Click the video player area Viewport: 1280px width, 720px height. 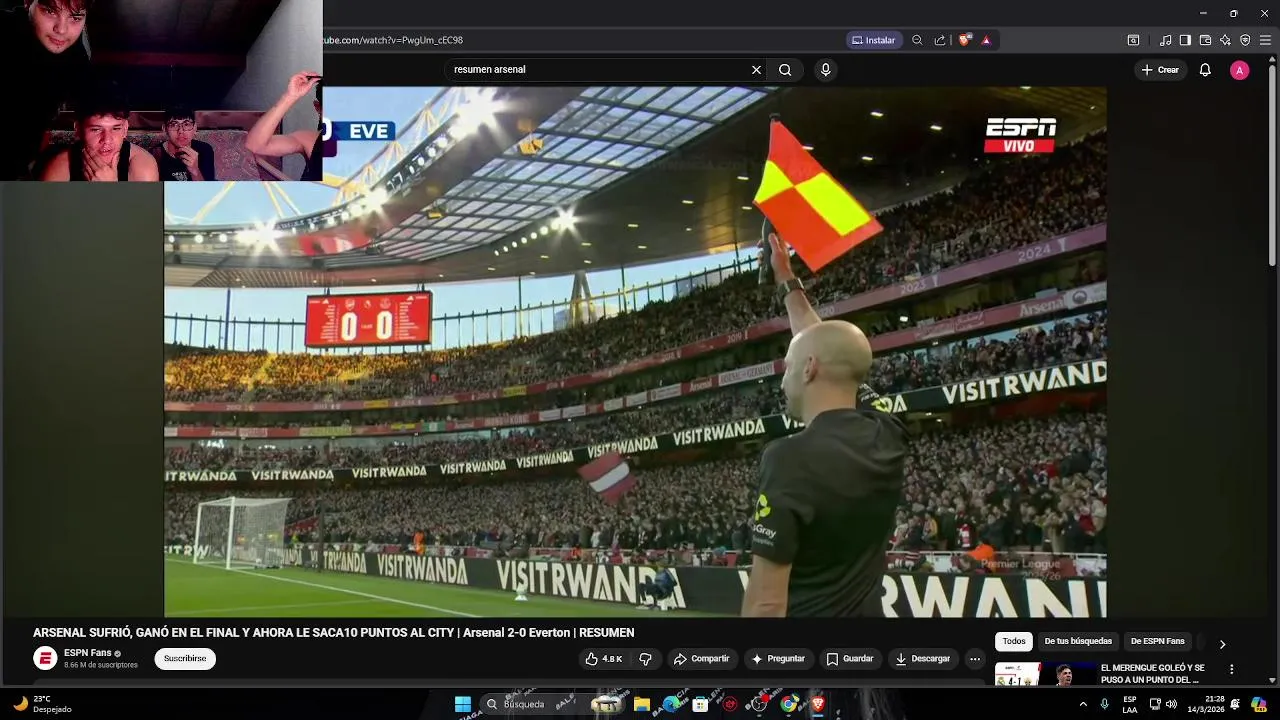coord(635,352)
